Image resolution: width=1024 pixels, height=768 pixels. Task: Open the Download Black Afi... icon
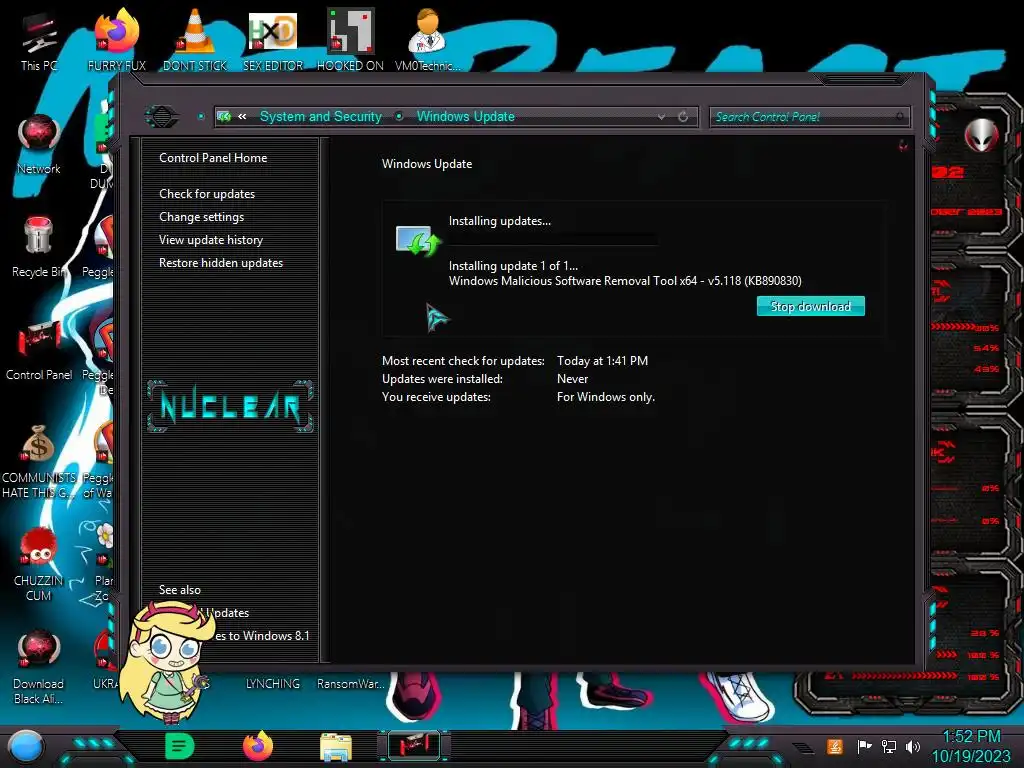tap(39, 667)
